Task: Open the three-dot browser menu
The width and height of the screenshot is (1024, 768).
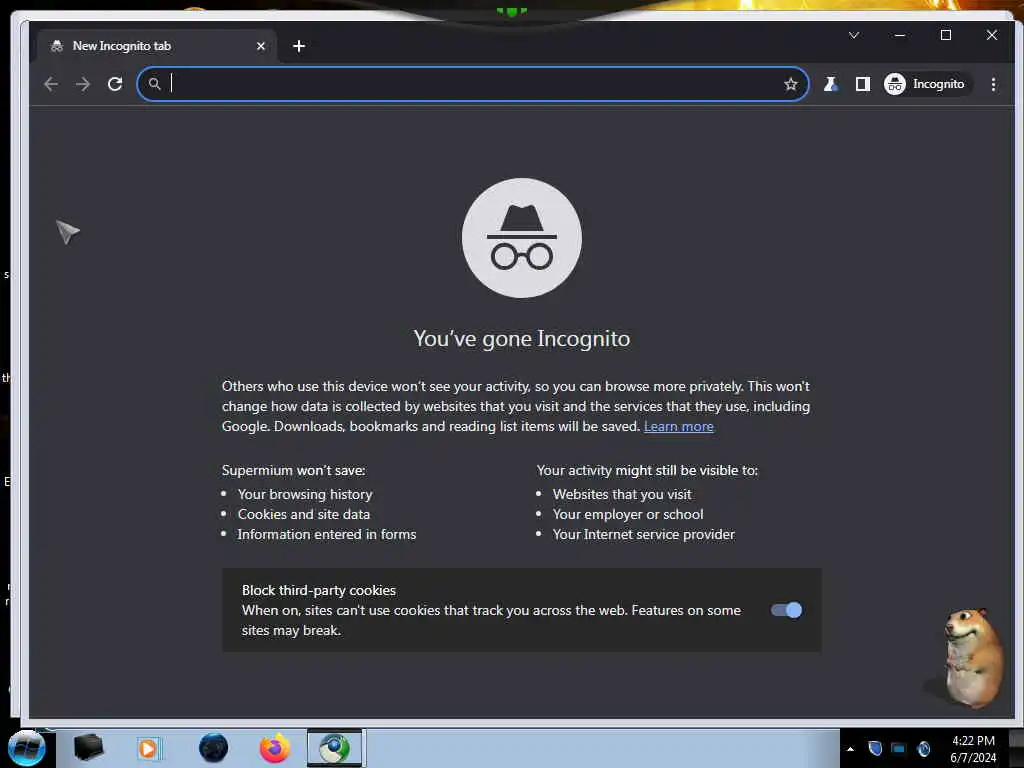Action: coord(993,84)
